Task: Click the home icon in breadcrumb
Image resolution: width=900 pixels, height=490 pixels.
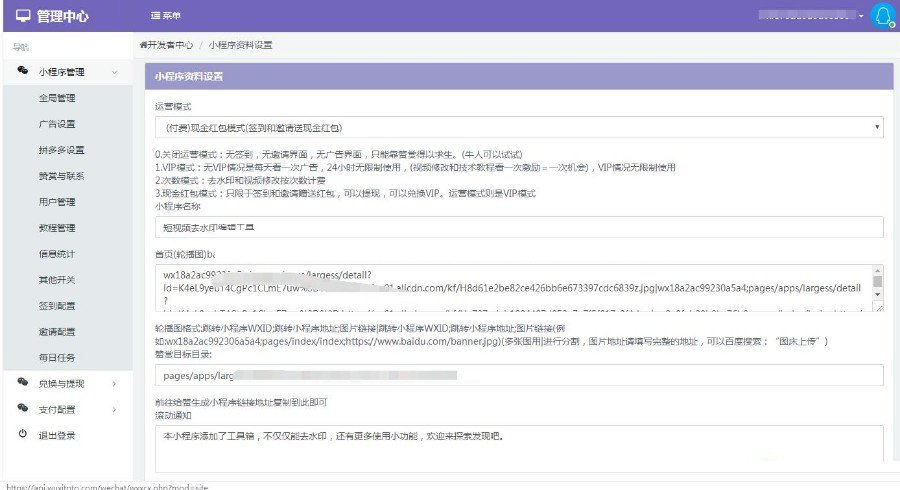Action: 143,45
